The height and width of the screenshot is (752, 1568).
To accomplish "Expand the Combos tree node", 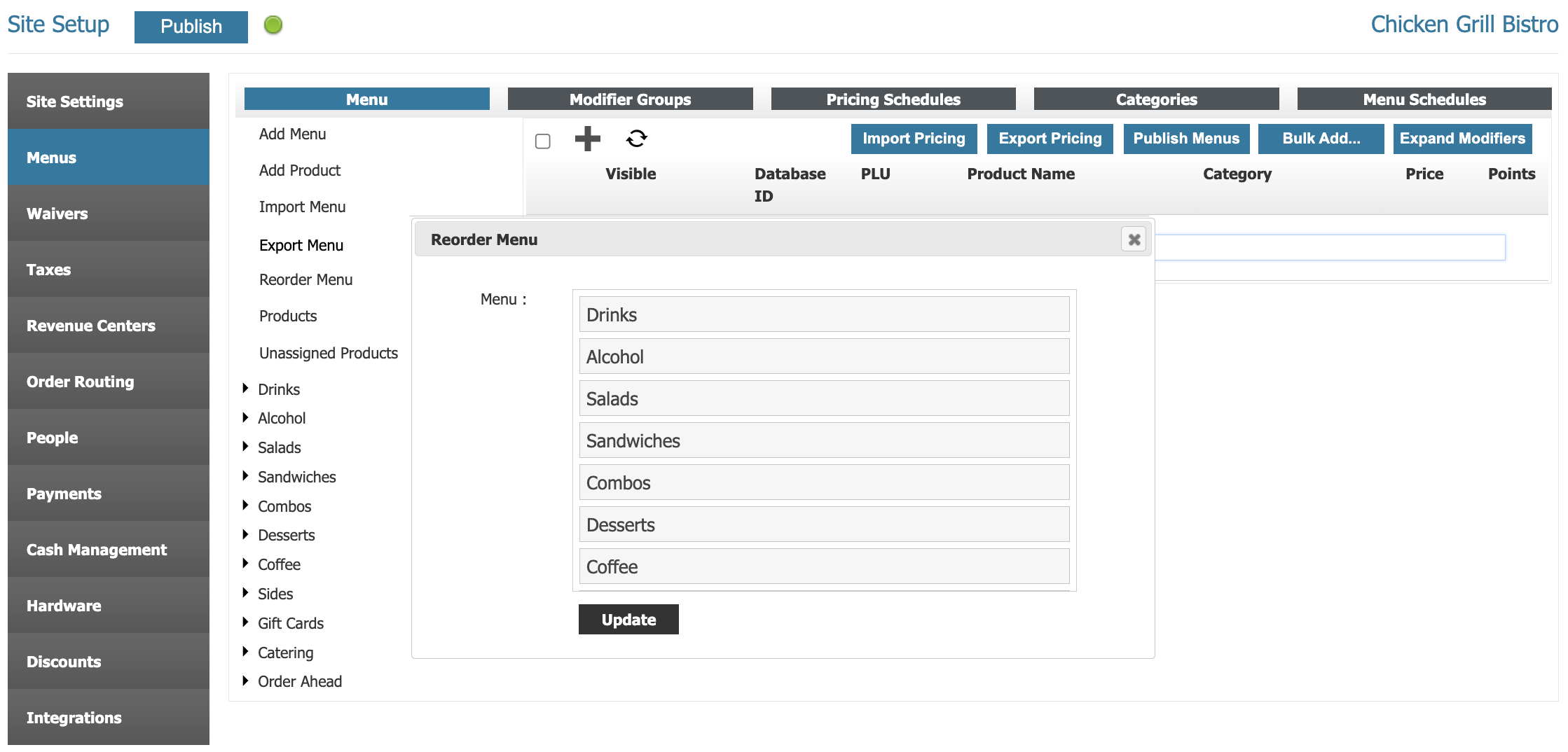I will (x=245, y=506).
